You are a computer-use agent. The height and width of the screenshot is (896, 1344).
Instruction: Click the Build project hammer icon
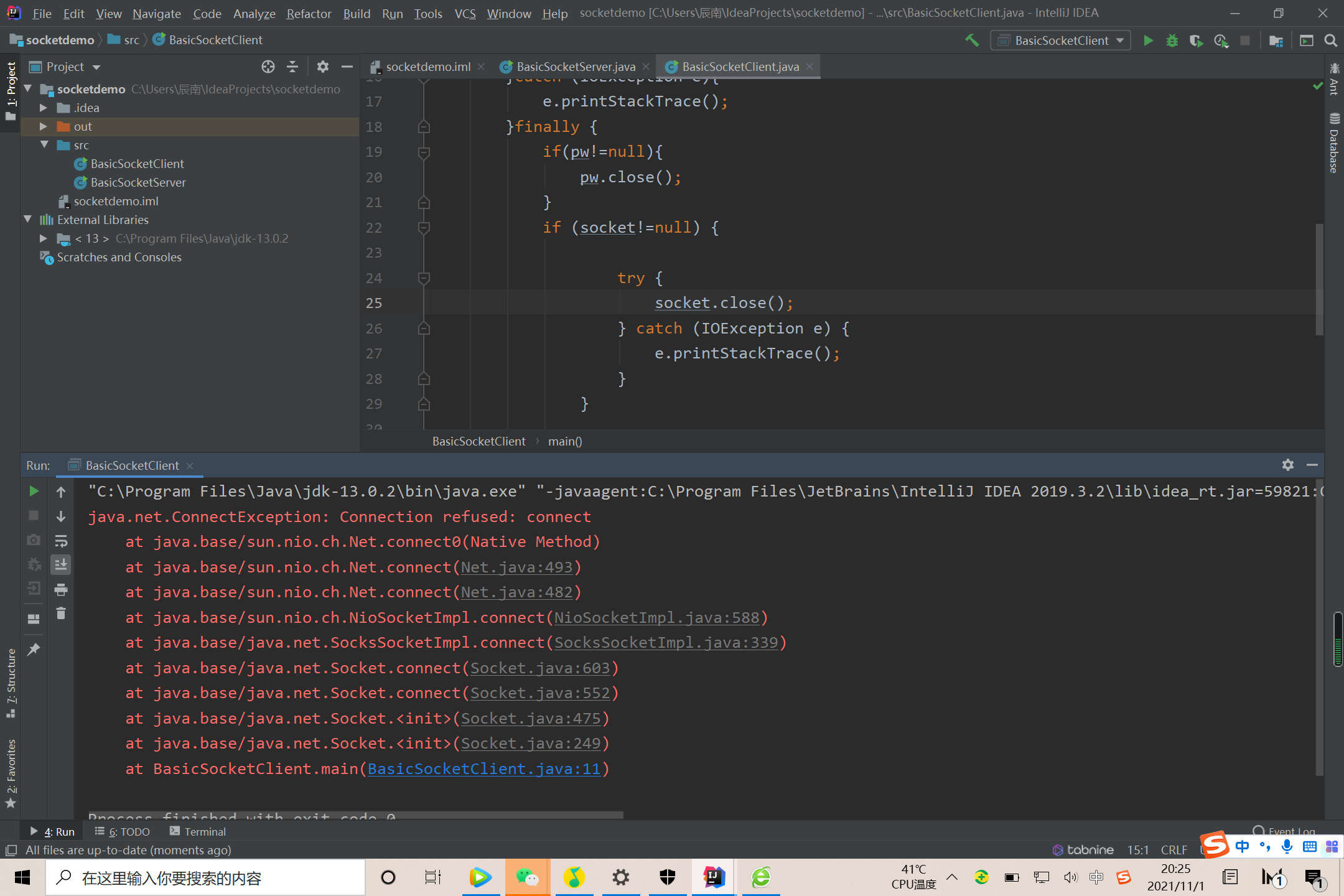[972, 40]
